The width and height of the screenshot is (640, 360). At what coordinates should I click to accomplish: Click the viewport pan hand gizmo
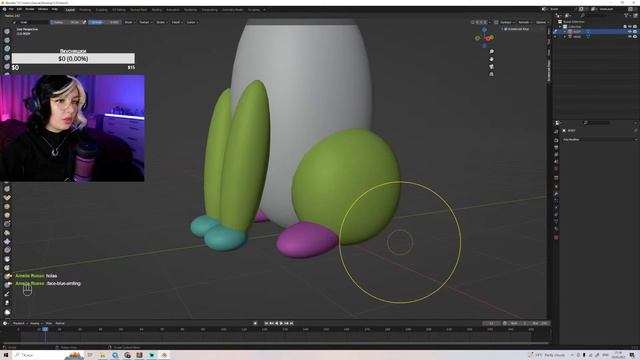coord(491,59)
